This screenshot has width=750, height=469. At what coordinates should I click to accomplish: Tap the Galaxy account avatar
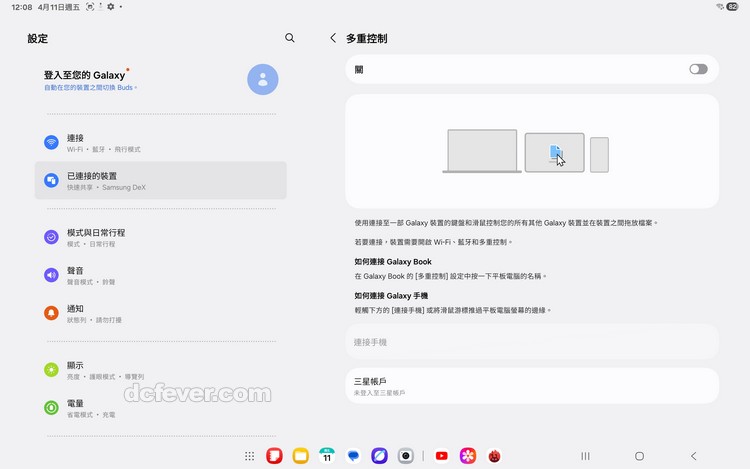(x=263, y=79)
